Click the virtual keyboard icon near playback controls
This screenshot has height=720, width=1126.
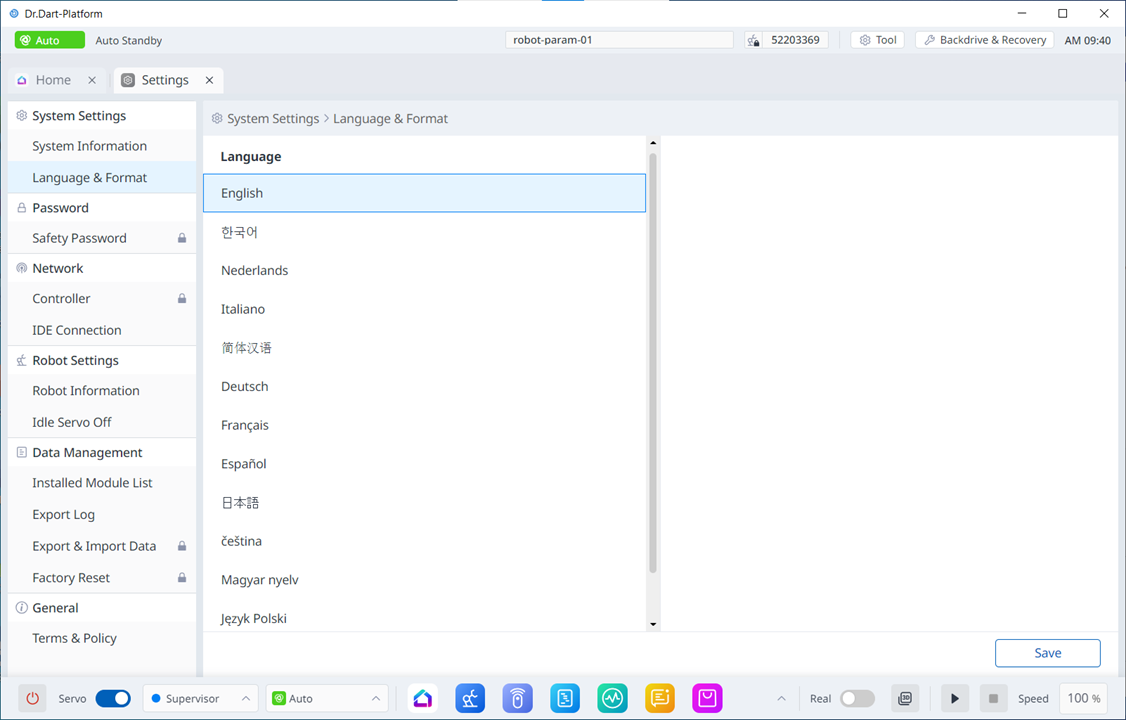click(x=905, y=698)
